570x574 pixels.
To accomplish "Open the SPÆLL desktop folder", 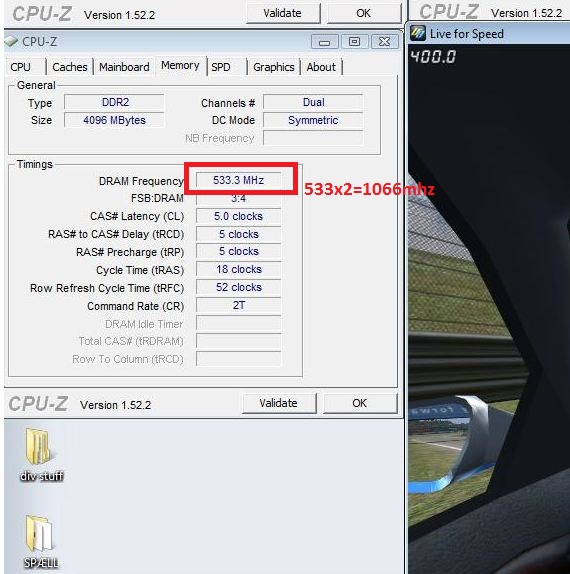I will click(40, 542).
